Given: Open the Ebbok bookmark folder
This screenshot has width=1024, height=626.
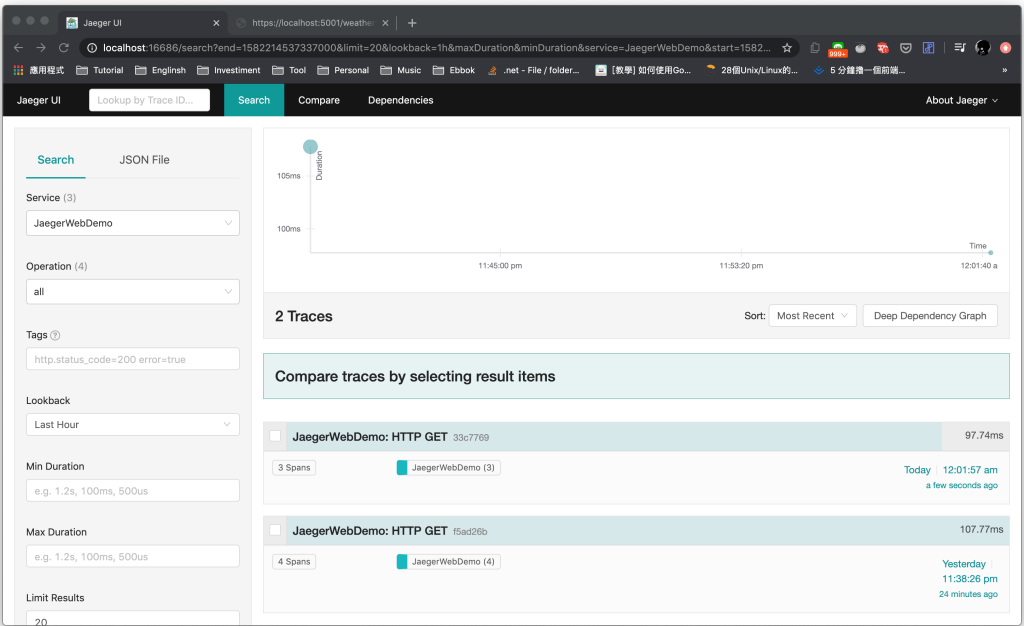Looking at the screenshot, I should [454, 70].
